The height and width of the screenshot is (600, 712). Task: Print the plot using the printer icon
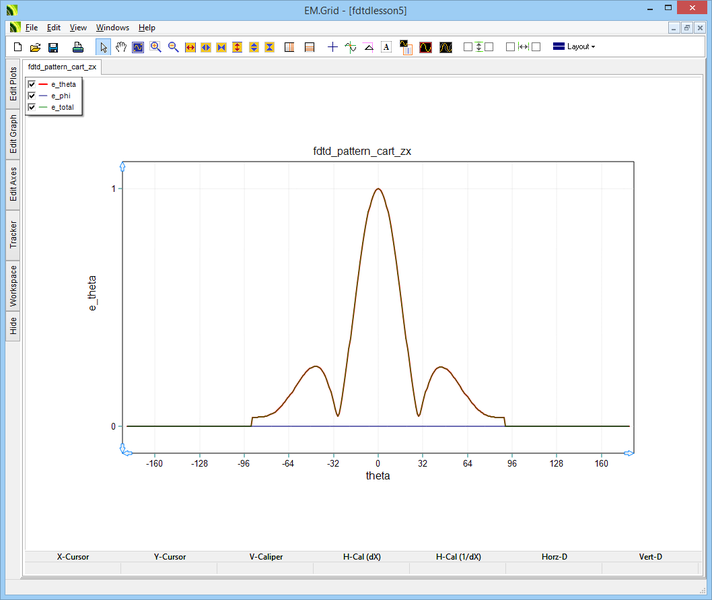78,47
